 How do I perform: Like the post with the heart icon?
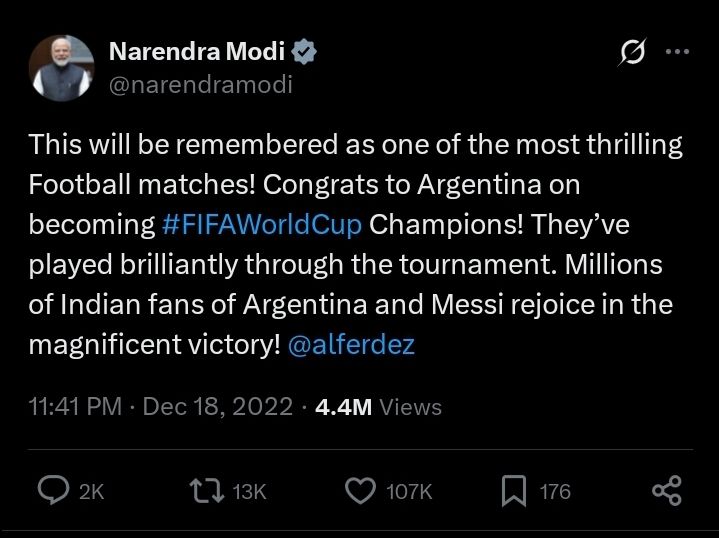point(358,490)
